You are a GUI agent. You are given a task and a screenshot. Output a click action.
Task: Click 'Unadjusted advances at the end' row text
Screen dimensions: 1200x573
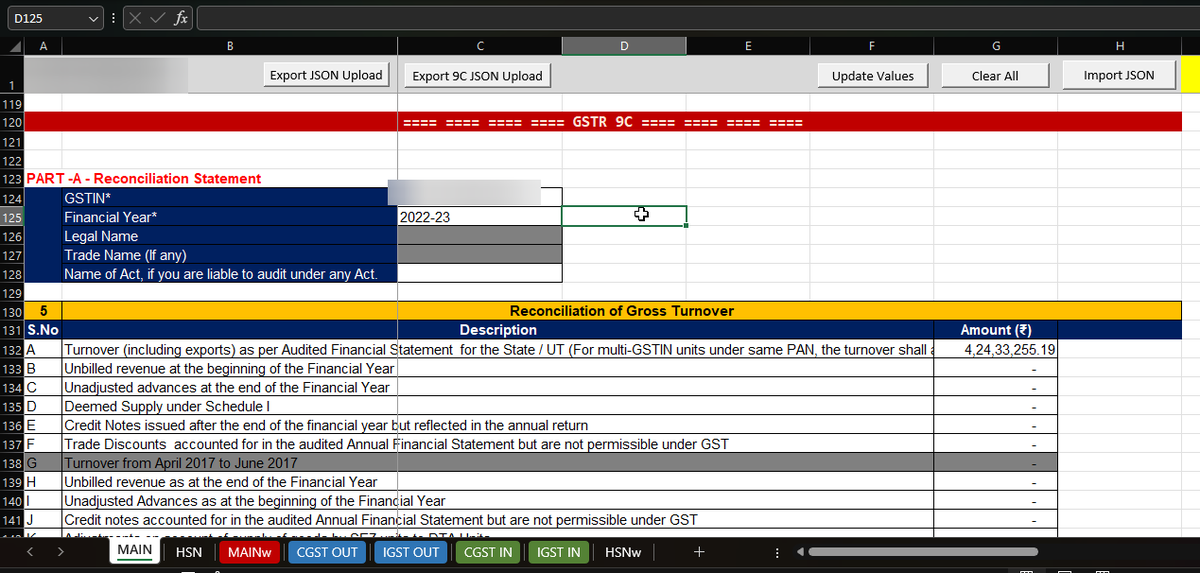(227, 388)
